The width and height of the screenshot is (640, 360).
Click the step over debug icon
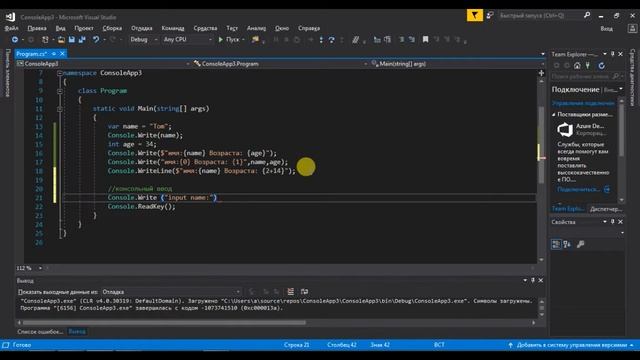331,40
